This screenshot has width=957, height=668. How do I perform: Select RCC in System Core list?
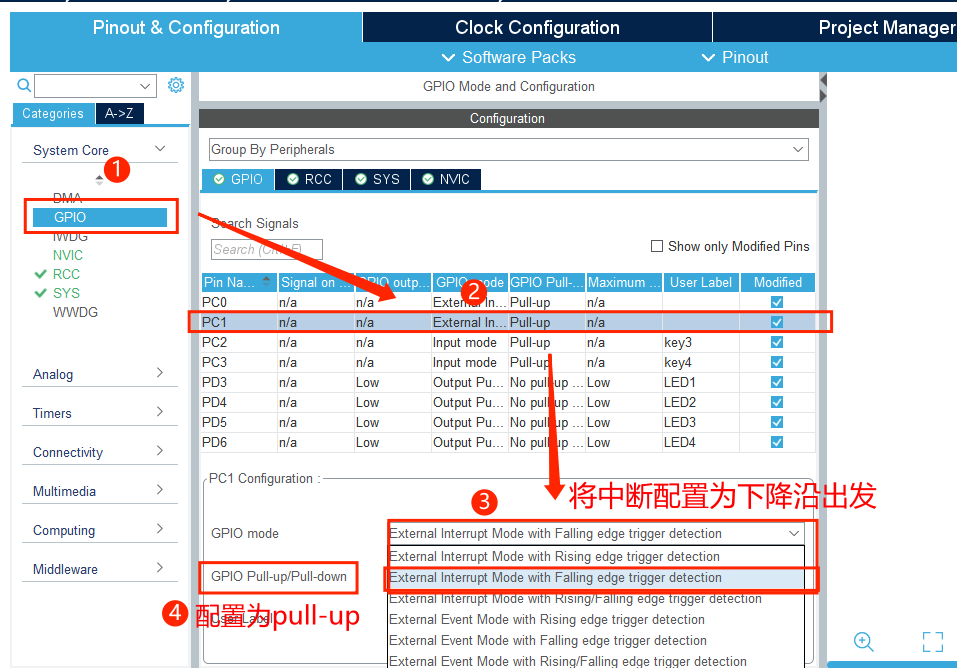coord(66,274)
